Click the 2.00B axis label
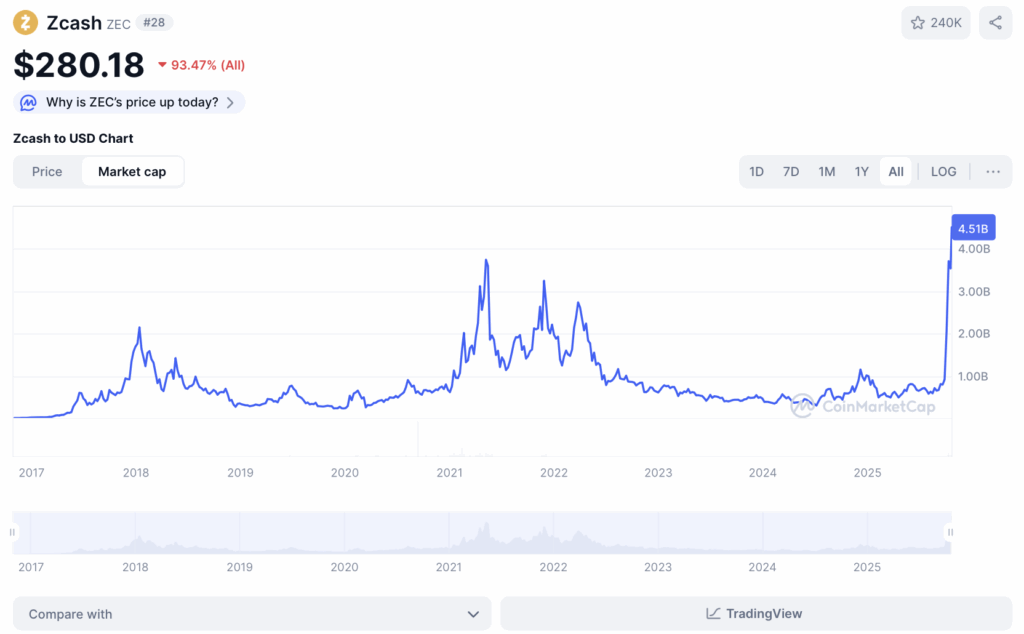Screen dimensions: 1024x634 974,334
